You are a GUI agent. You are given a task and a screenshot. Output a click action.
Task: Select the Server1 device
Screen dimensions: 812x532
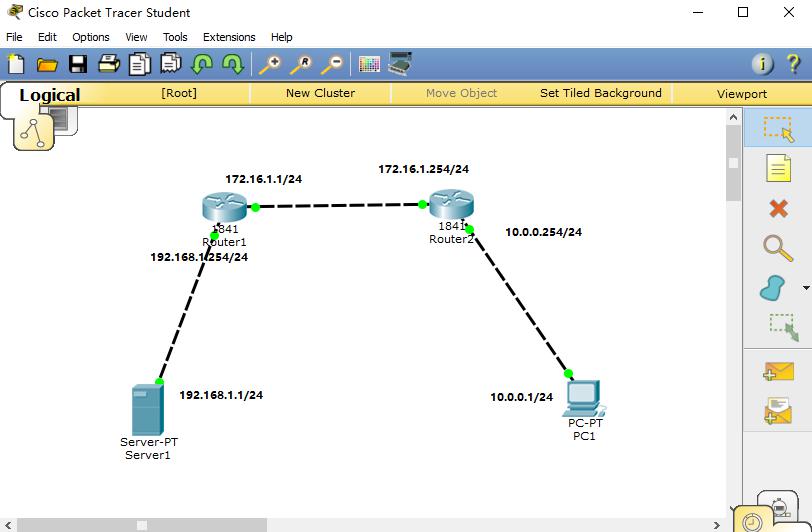[x=148, y=409]
